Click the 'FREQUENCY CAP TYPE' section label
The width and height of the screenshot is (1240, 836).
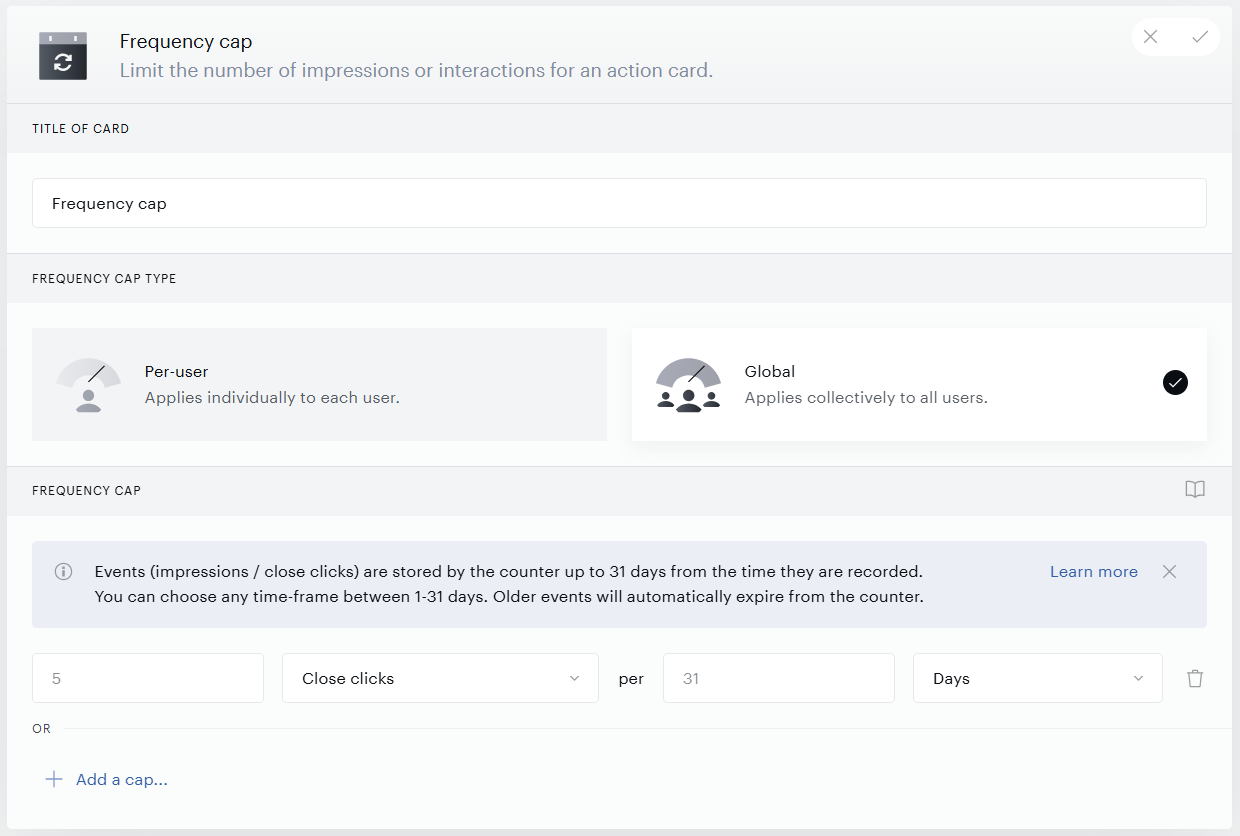[x=104, y=279]
